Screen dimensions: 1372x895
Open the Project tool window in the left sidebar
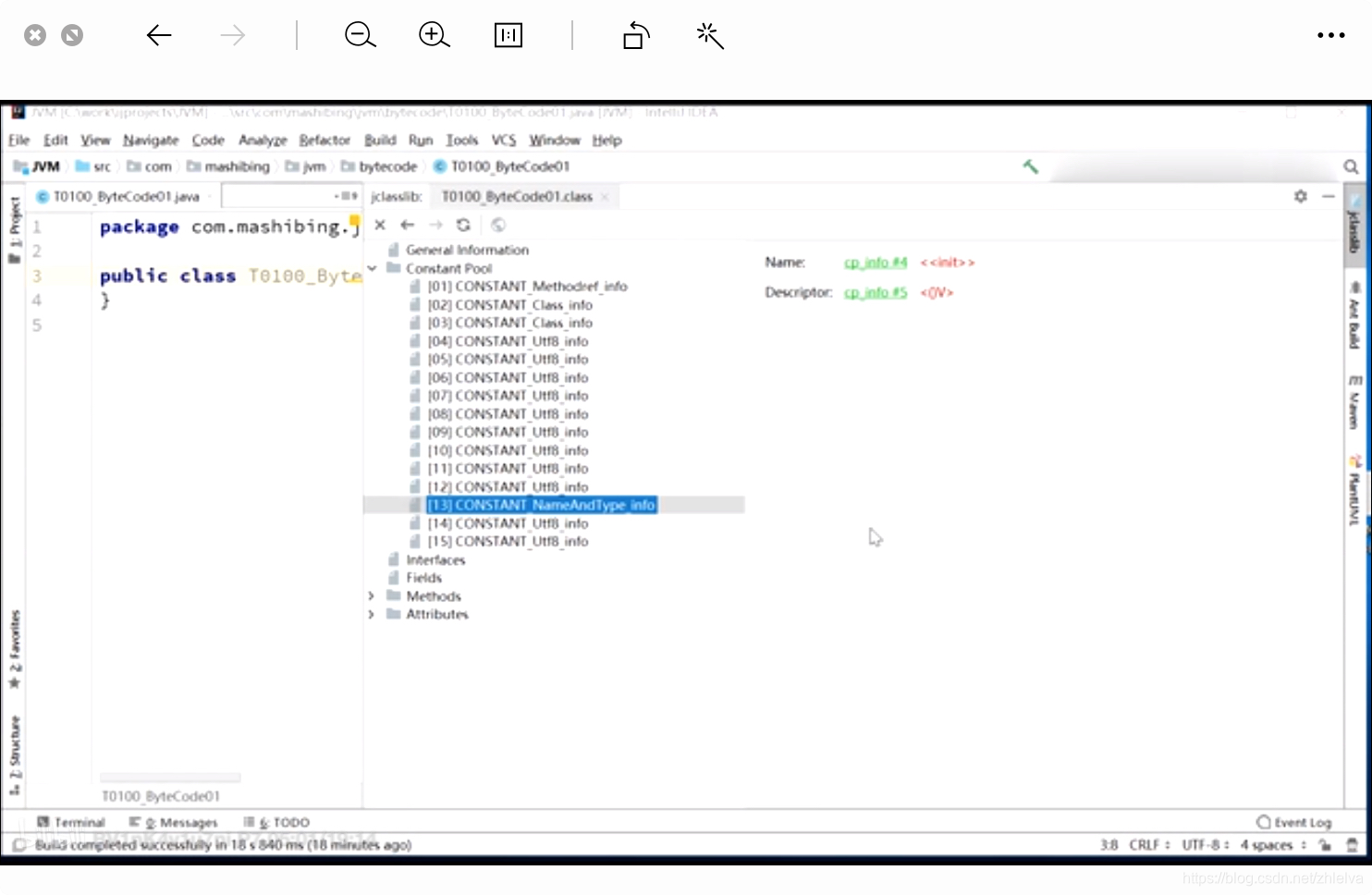tap(15, 229)
